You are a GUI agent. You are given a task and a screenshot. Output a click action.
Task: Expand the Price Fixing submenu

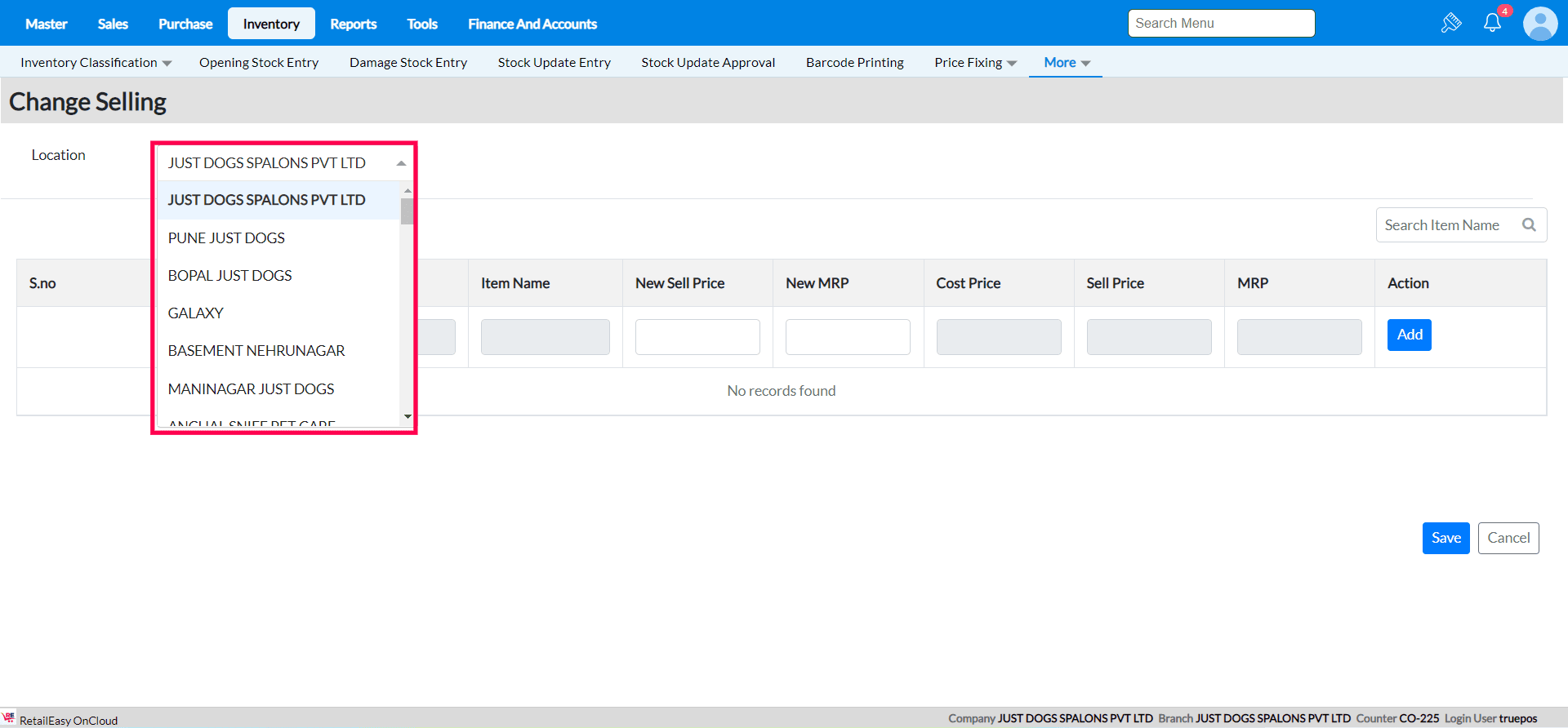(975, 63)
